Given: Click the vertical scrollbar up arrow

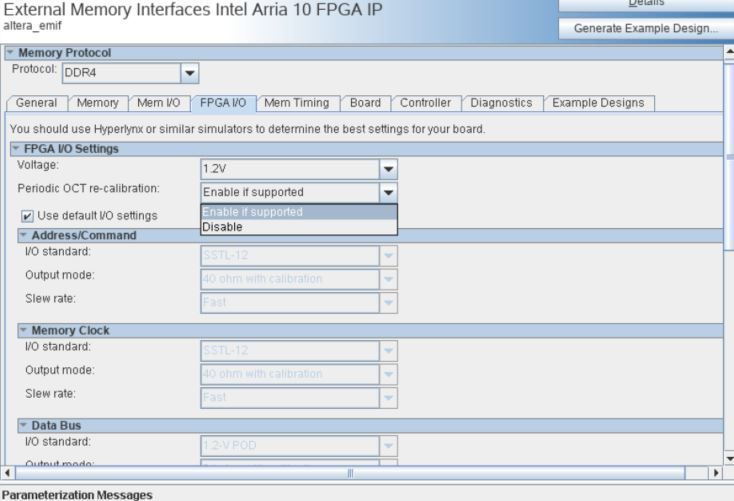Looking at the screenshot, I should point(729,52).
